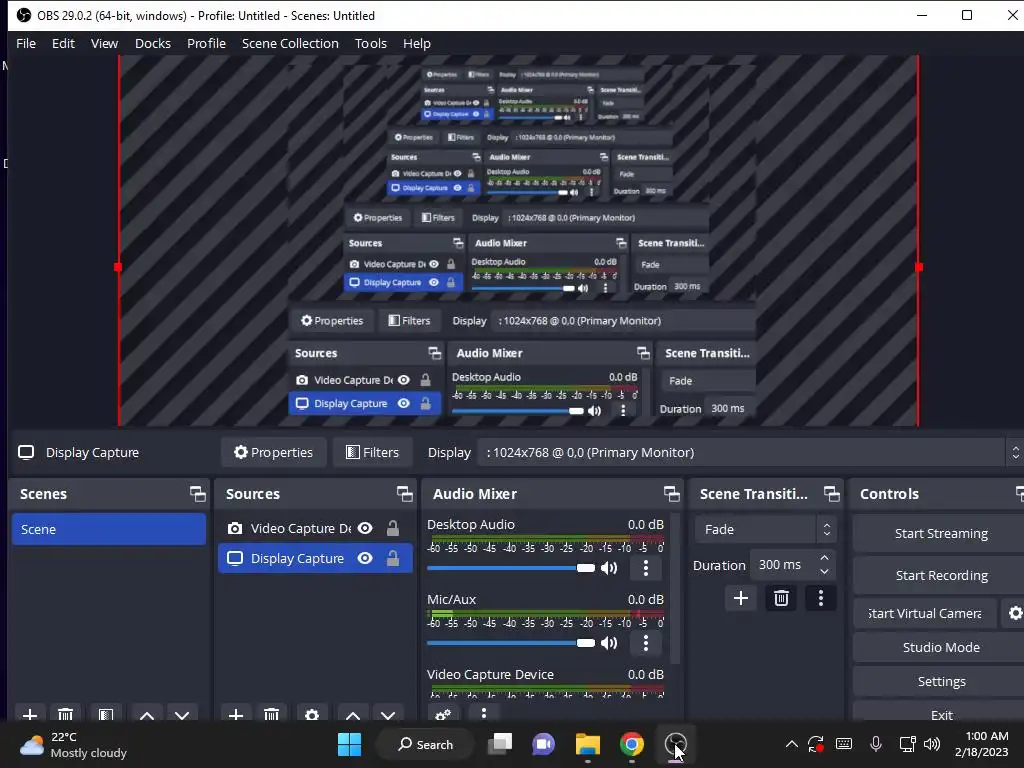Toggle Display Capture visibility eye
This screenshot has height=768, width=1024.
tap(365, 558)
